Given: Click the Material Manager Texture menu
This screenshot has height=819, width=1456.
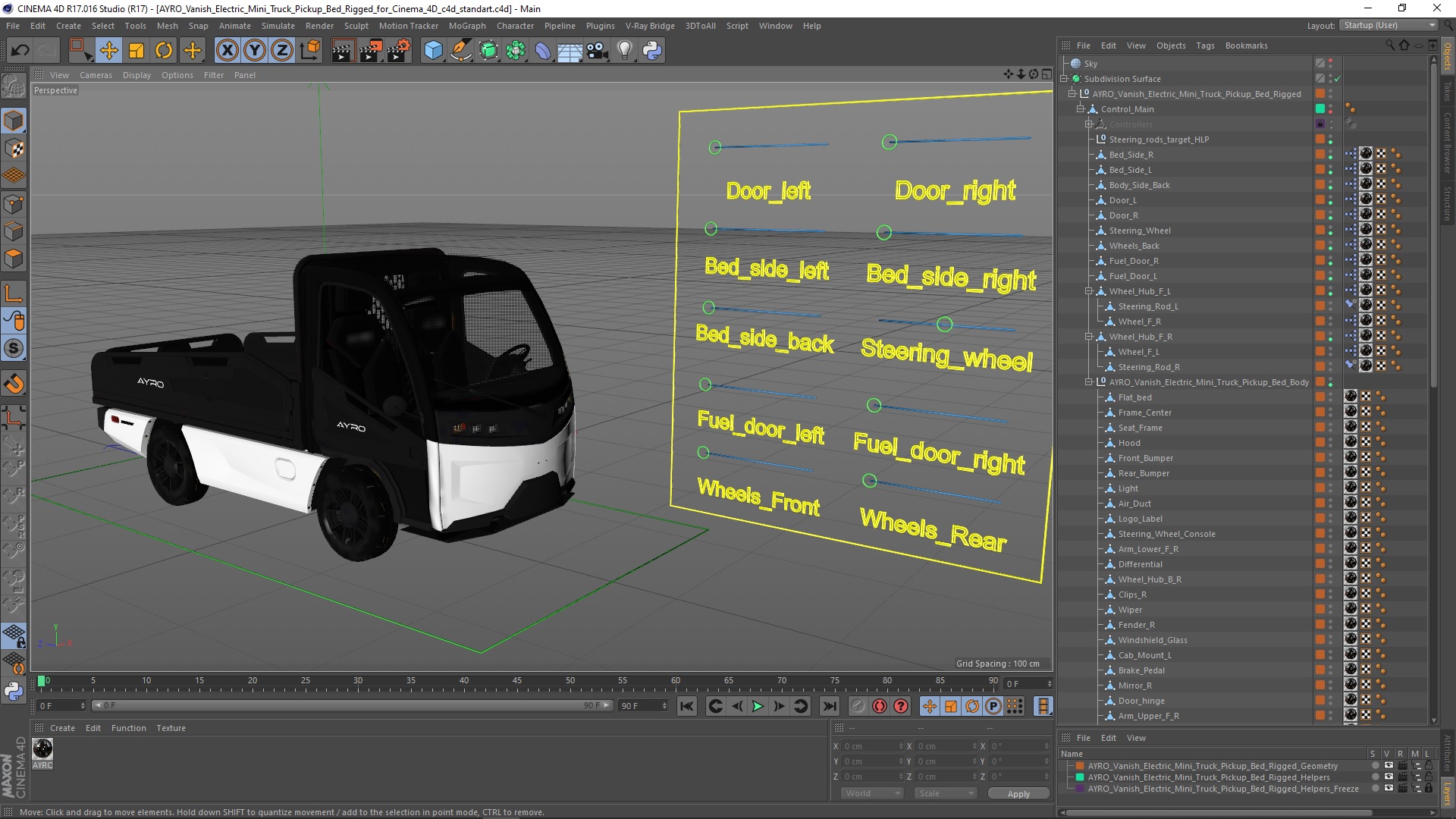Looking at the screenshot, I should [171, 728].
